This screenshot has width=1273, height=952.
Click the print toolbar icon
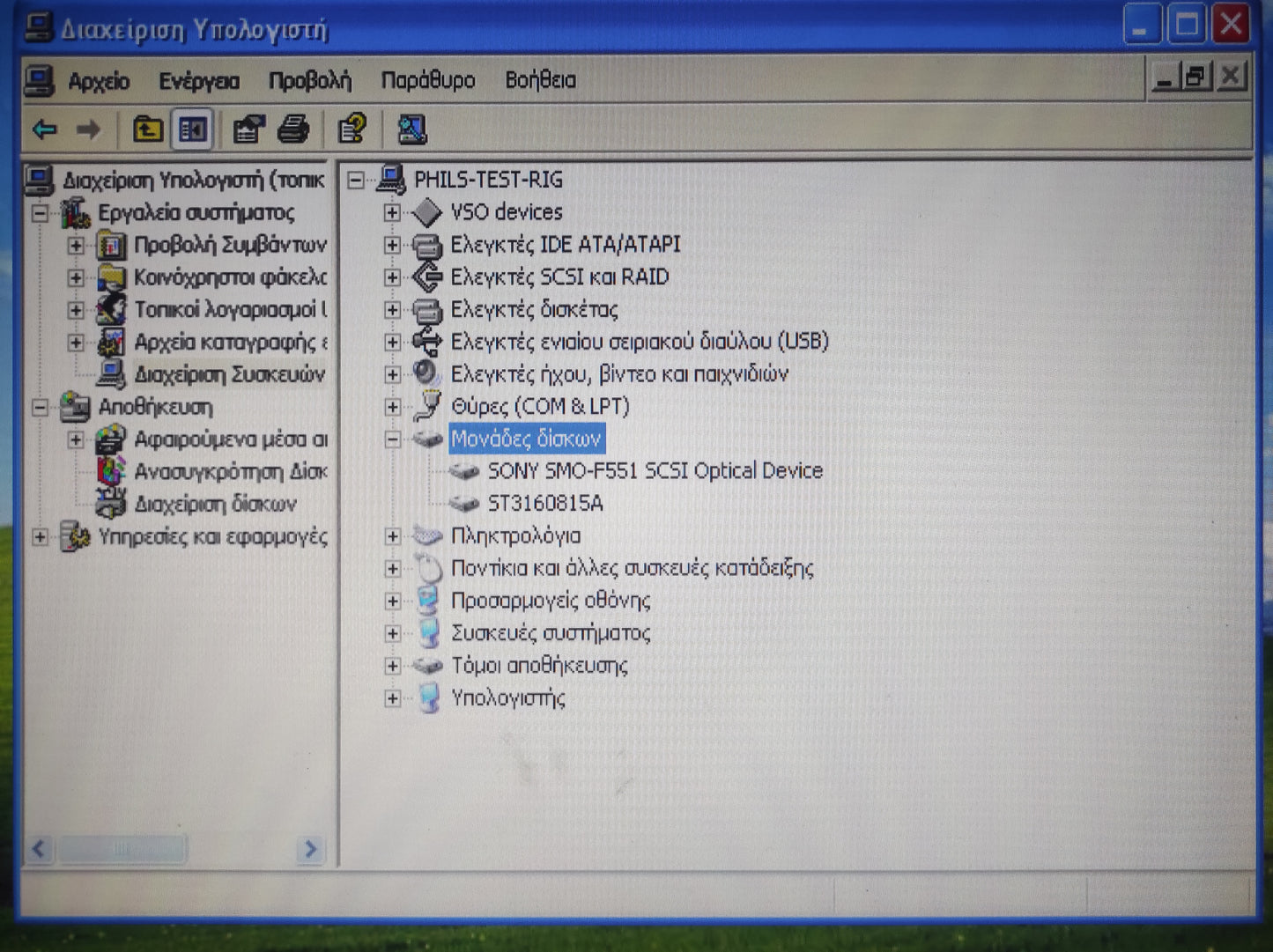[295, 129]
